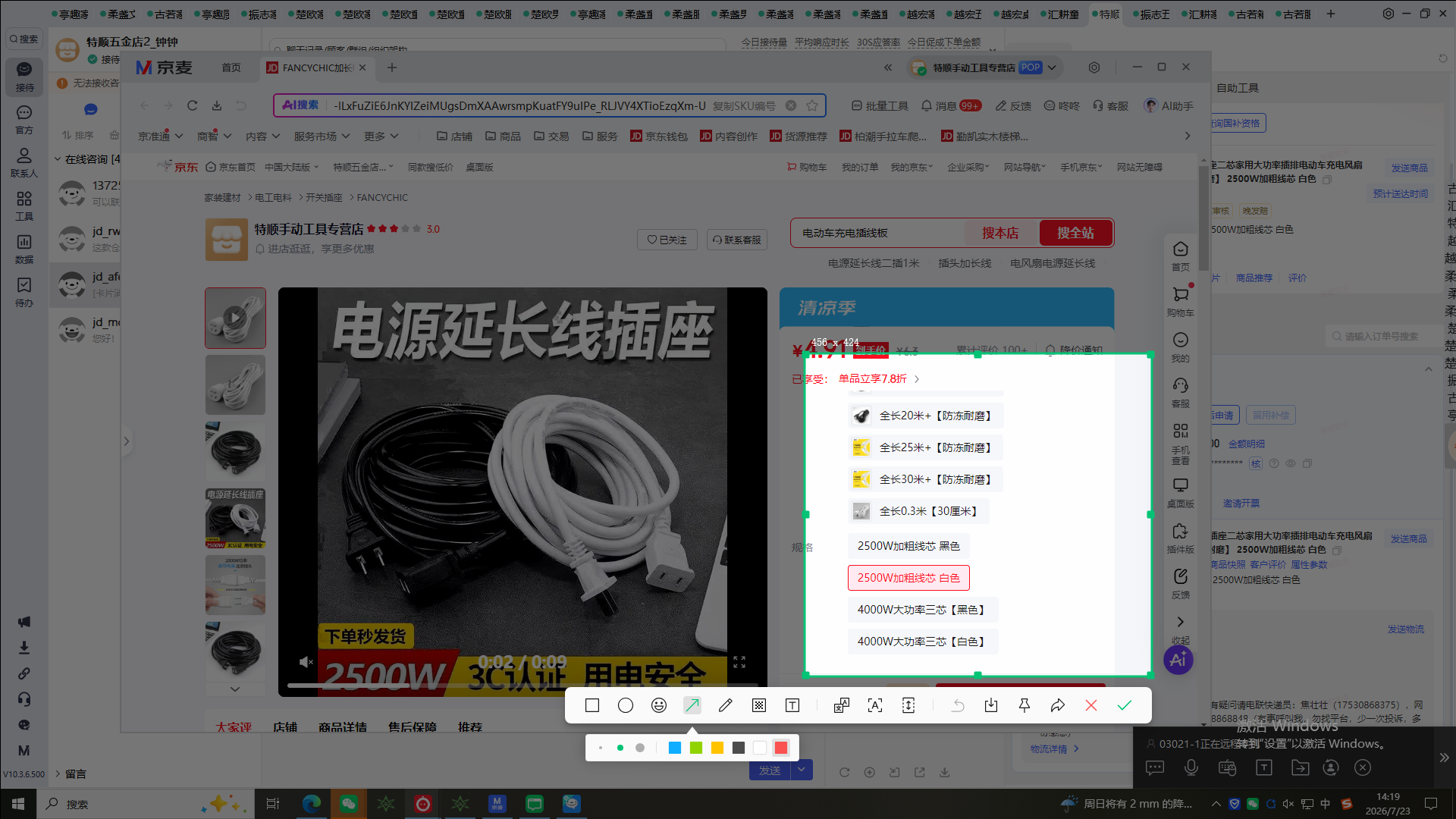Cancel the screenshot with red X

pos(1091,705)
